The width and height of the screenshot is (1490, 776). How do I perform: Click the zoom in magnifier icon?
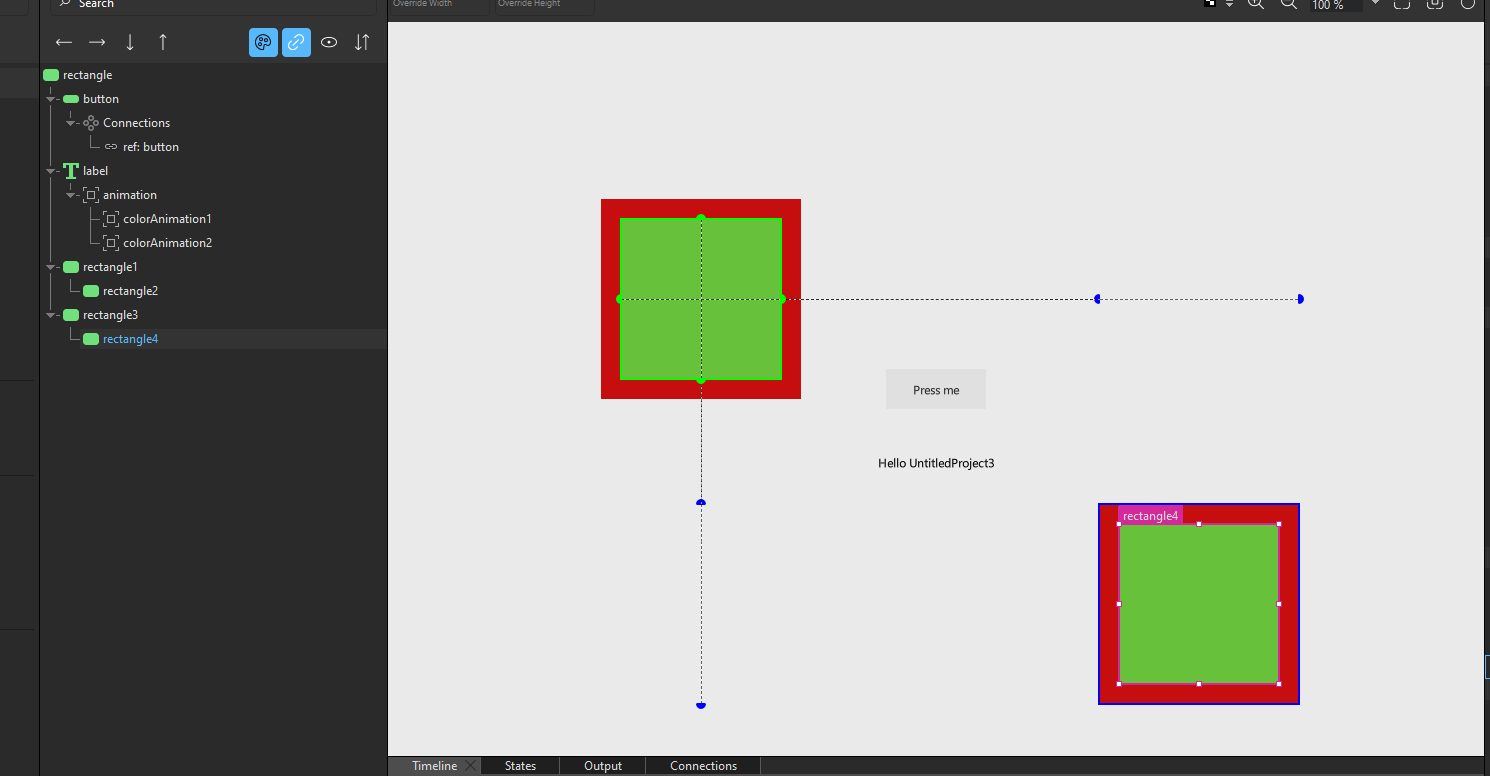click(1258, 4)
